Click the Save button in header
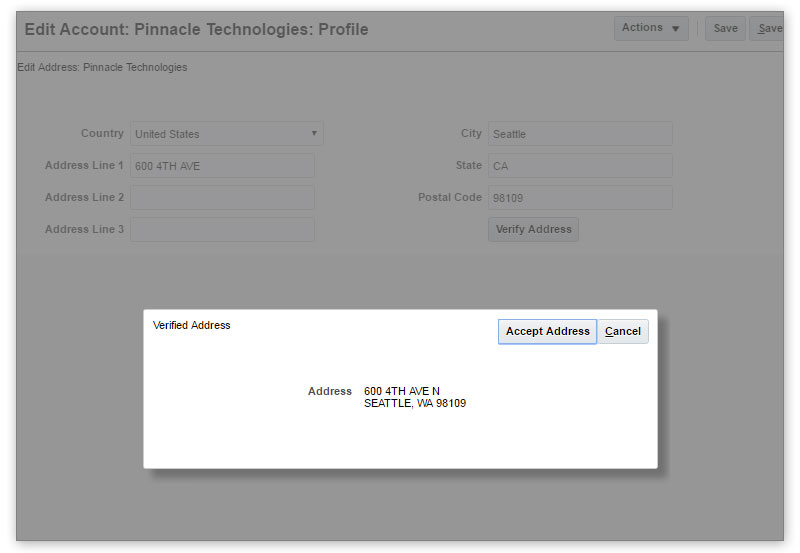The image size is (800, 553). pos(725,29)
